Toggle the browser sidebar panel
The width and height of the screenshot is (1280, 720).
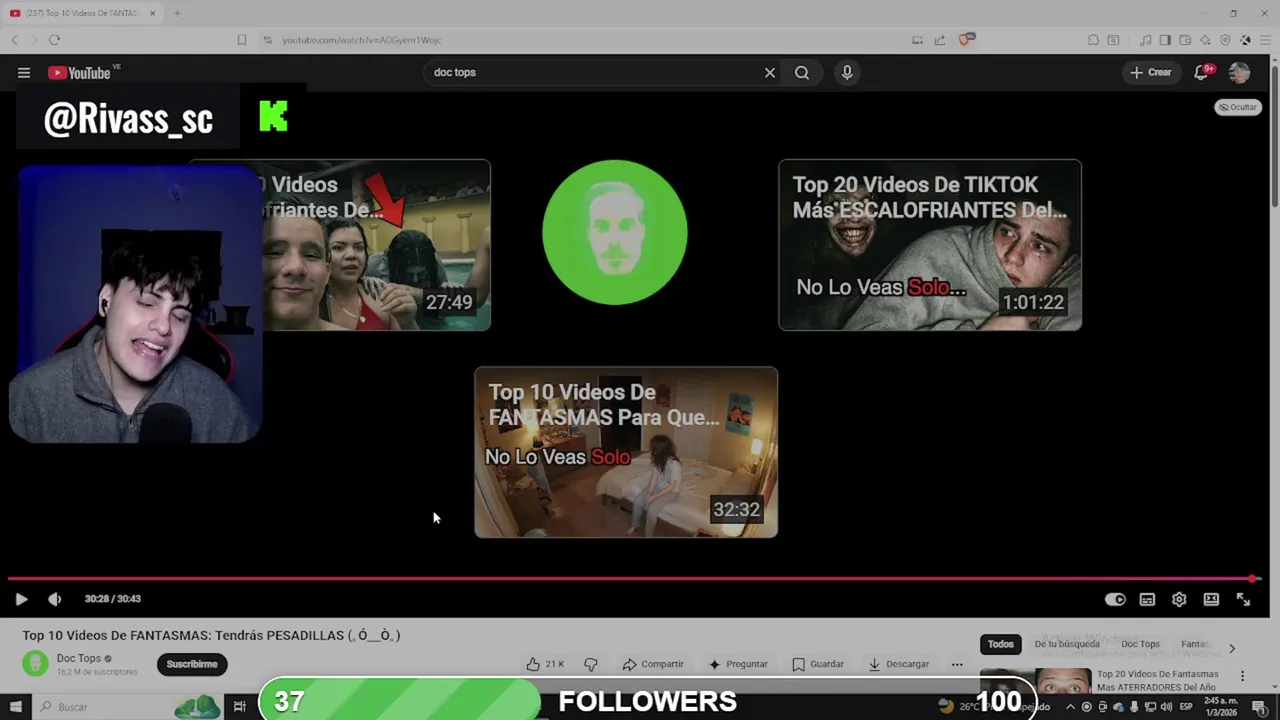pos(1165,40)
